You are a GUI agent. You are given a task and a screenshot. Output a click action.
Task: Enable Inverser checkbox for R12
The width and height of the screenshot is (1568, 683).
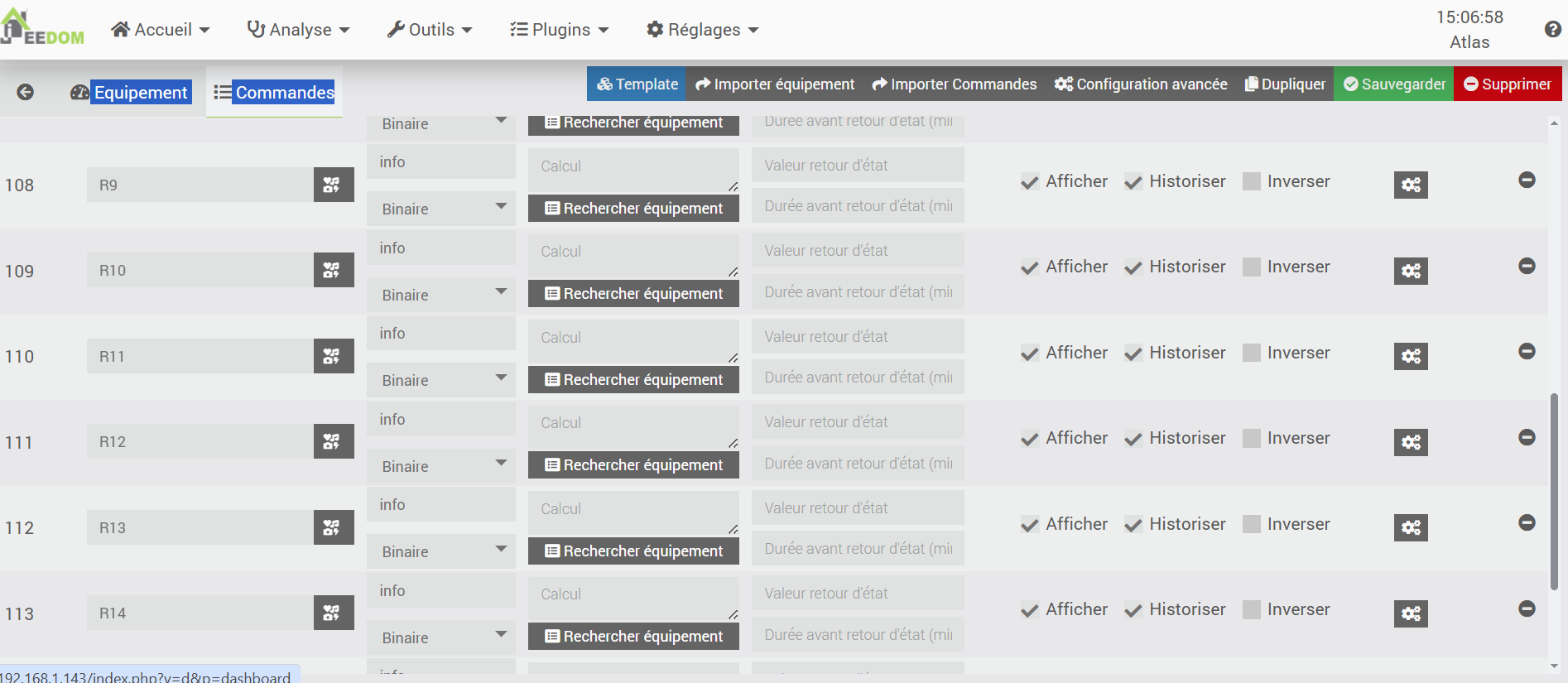(1252, 438)
